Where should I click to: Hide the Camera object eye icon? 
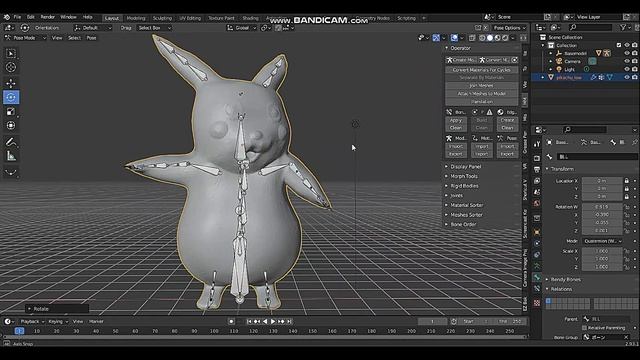627,61
